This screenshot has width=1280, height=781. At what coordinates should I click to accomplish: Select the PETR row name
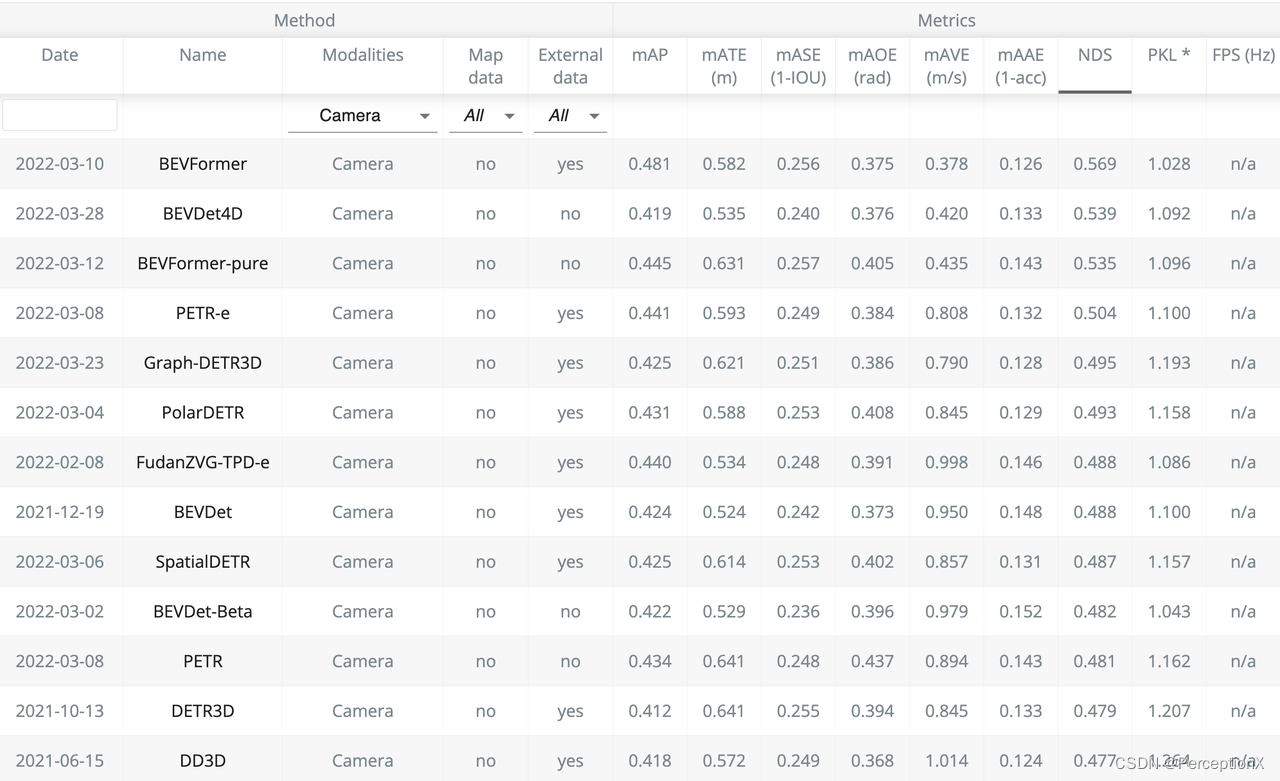[x=203, y=662]
